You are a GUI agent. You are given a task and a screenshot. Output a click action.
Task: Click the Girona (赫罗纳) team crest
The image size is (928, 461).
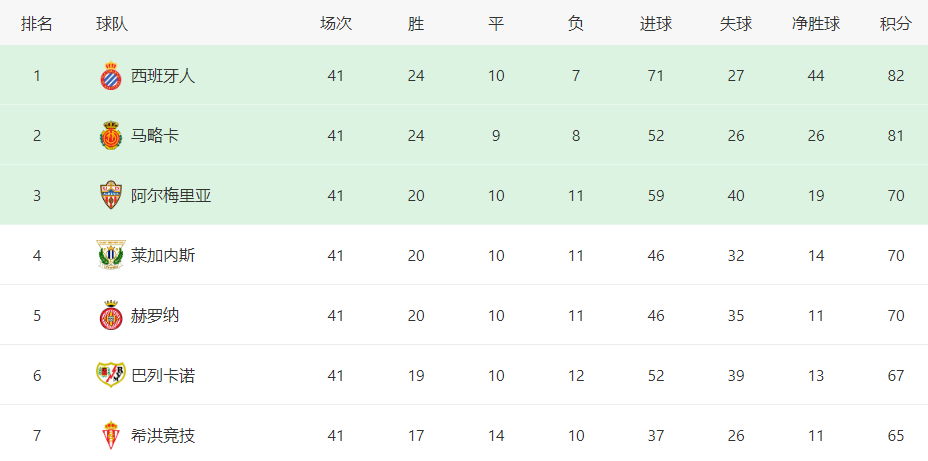111,315
